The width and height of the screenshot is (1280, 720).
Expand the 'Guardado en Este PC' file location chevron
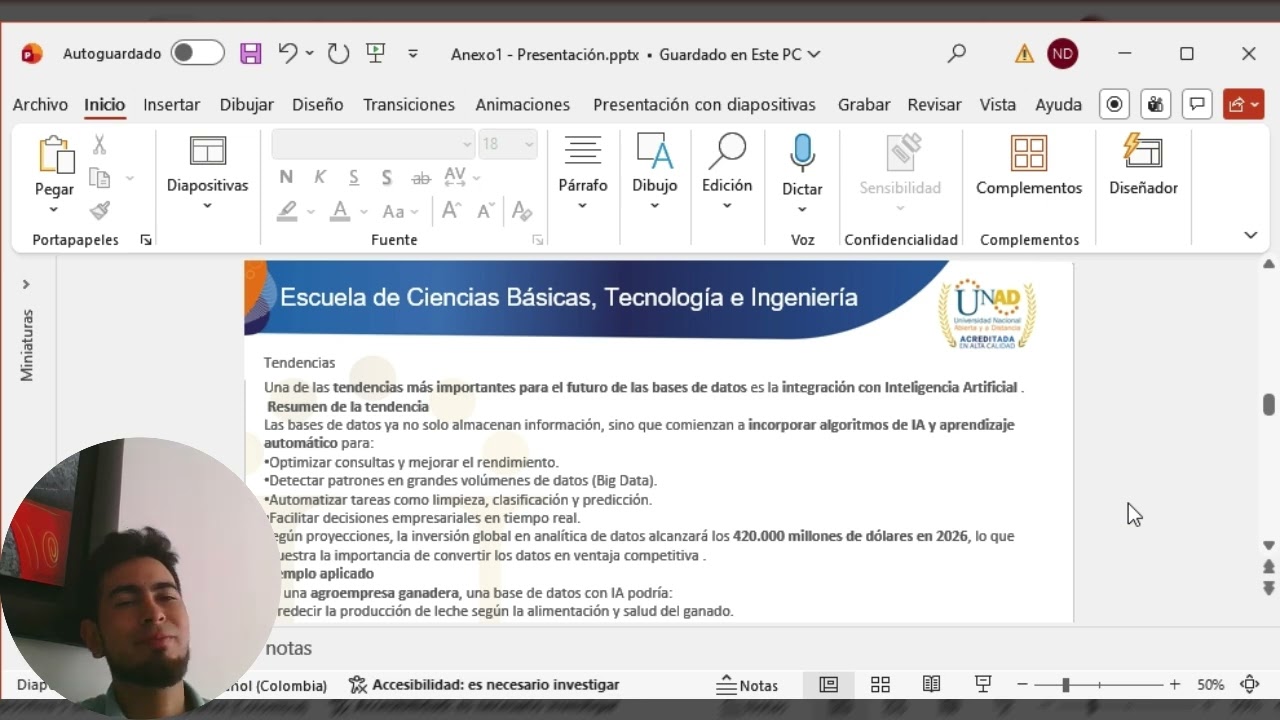tap(813, 54)
